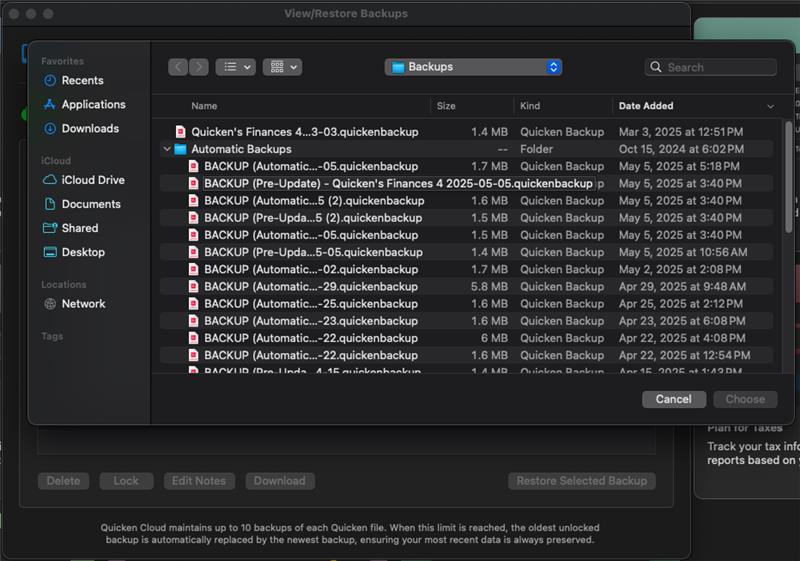Click the Oct 15, 2024 at 6:02 PM date
The height and width of the screenshot is (561, 800).
tap(681, 149)
